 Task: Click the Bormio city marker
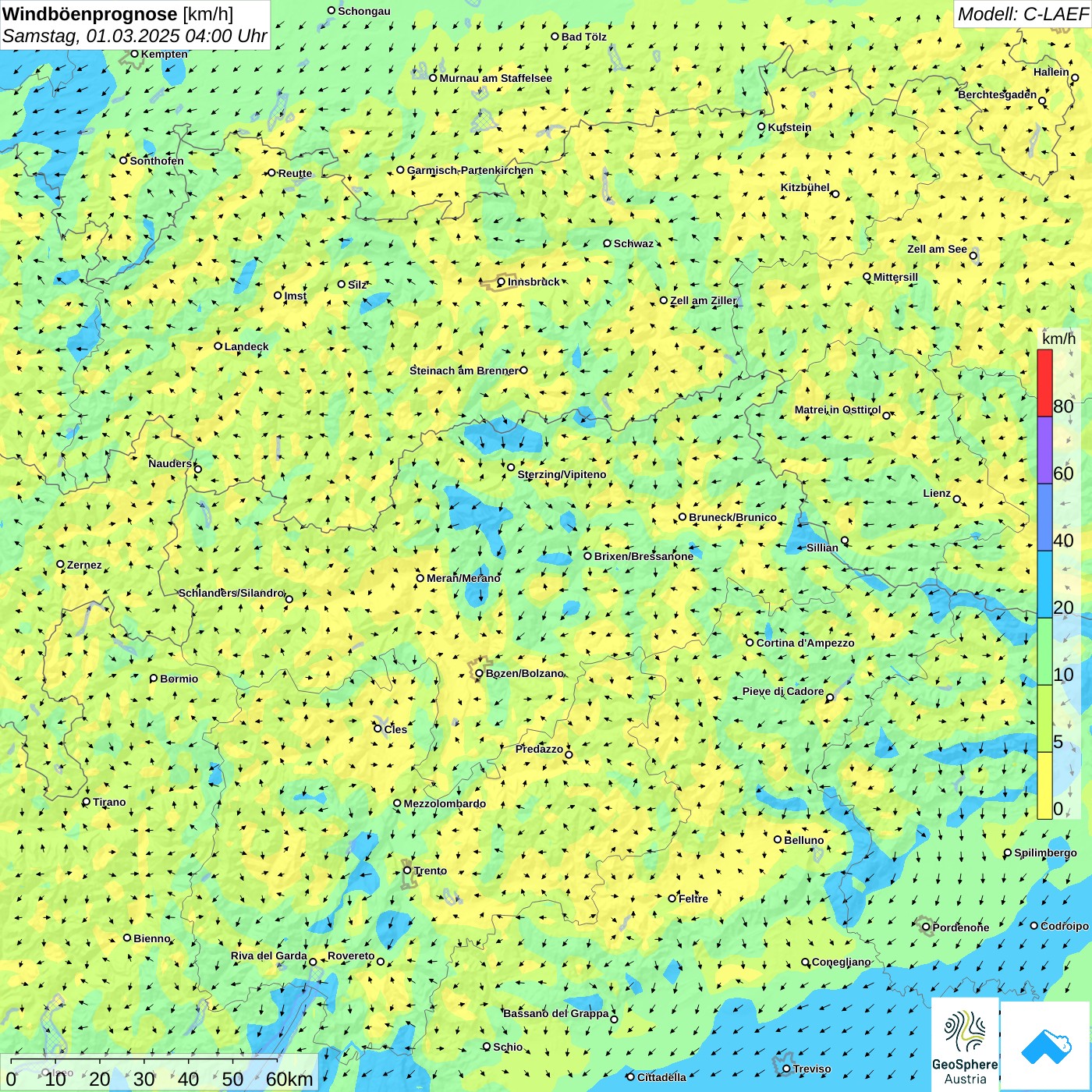tap(154, 679)
